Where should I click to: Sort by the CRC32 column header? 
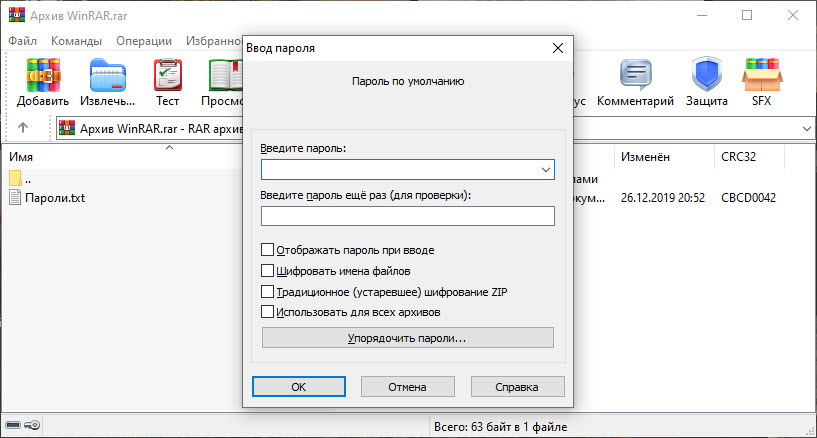(x=738, y=157)
